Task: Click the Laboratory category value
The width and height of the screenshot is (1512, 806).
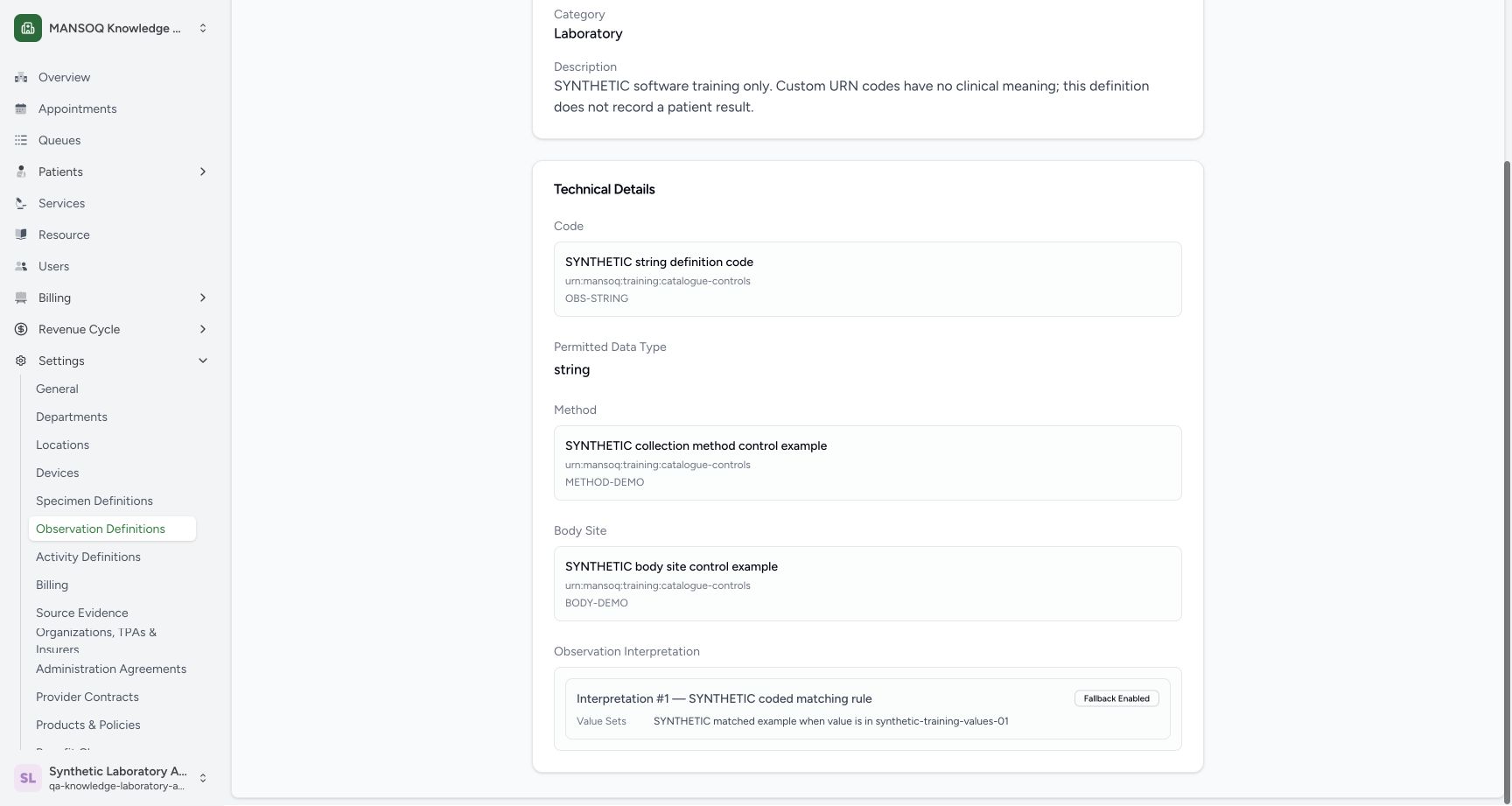Action: (x=588, y=33)
